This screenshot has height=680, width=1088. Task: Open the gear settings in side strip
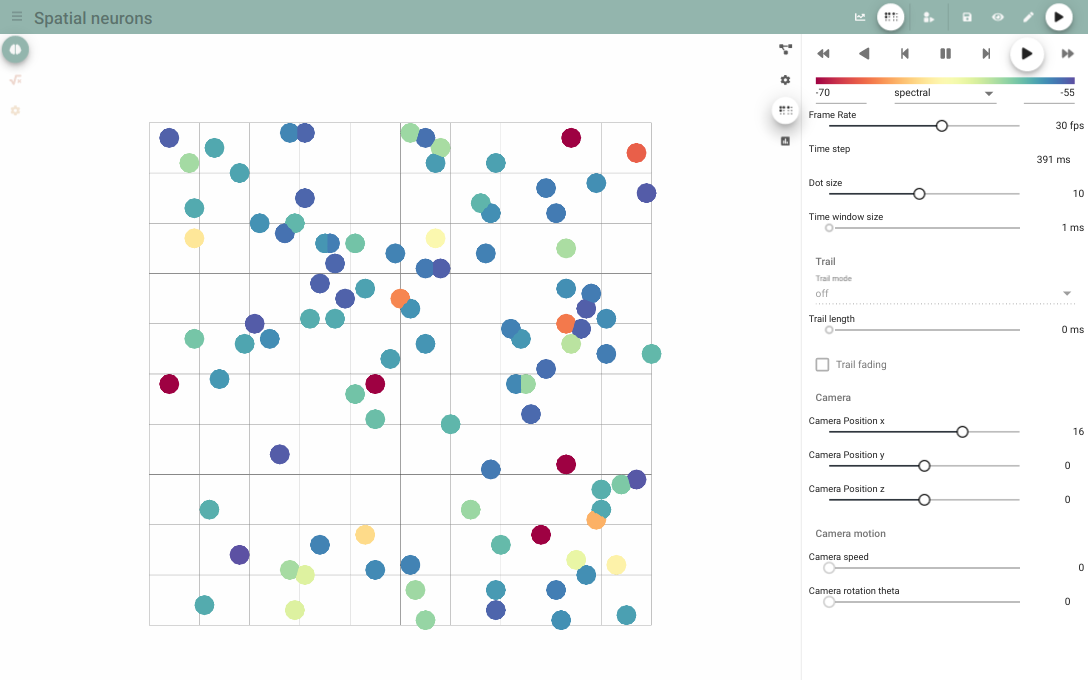(785, 80)
